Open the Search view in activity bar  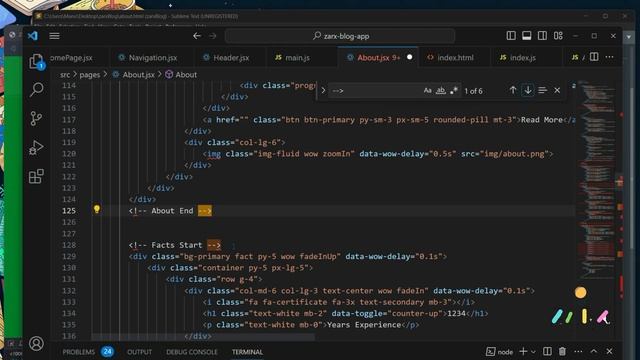point(36,89)
